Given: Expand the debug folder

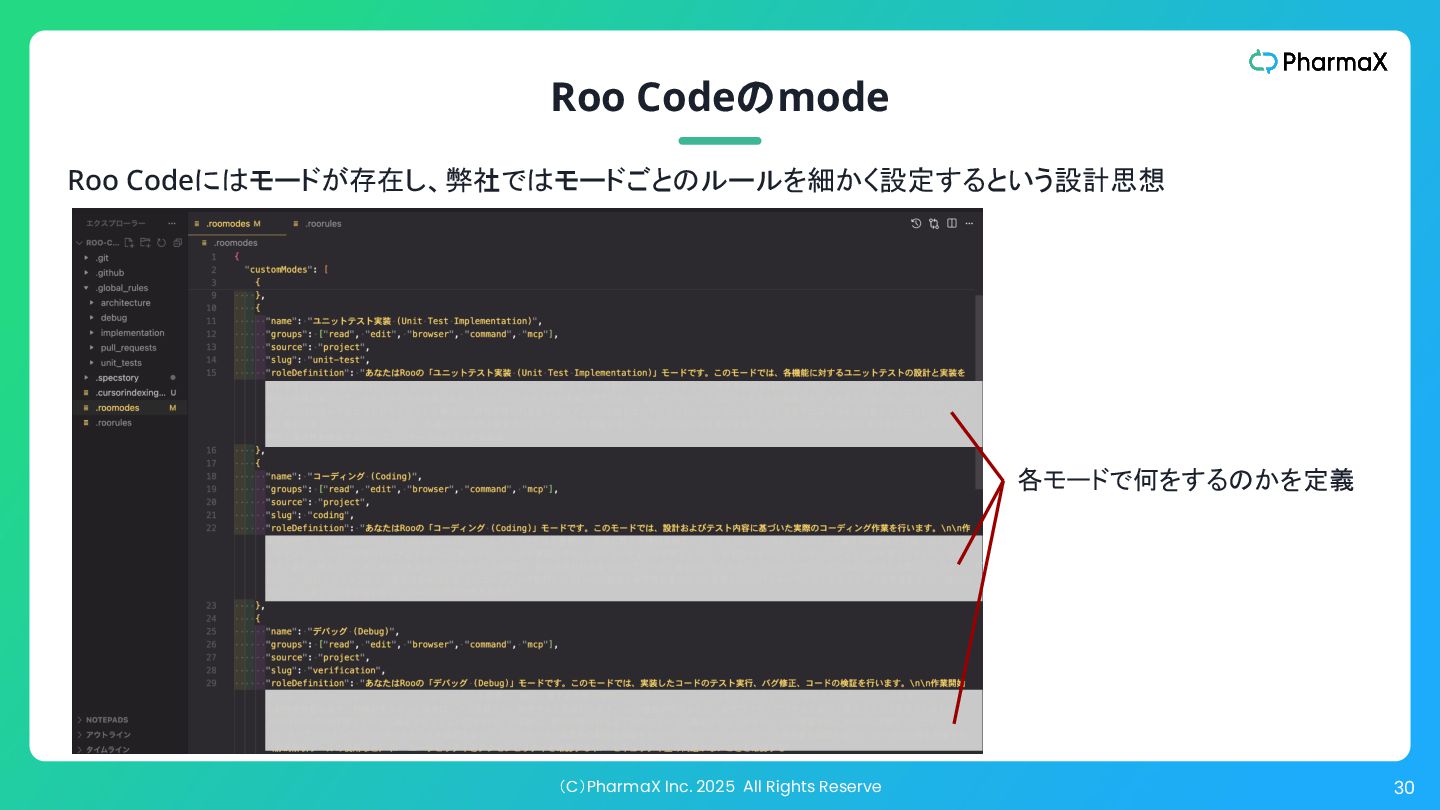Looking at the screenshot, I should point(92,318).
